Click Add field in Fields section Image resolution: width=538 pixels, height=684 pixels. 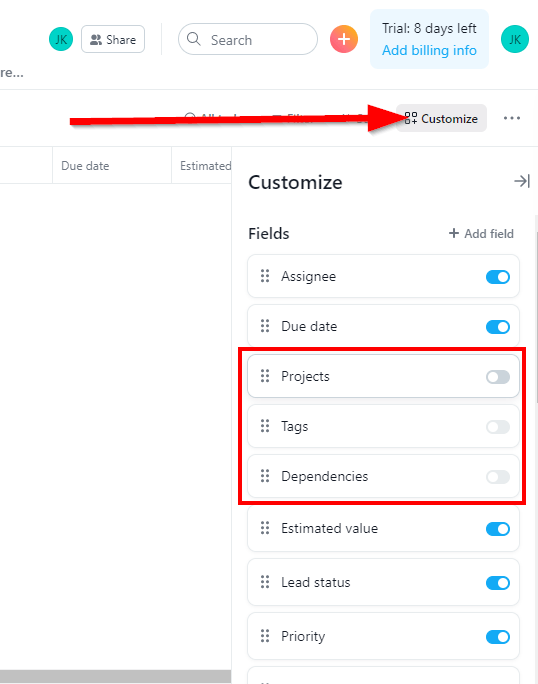click(481, 234)
